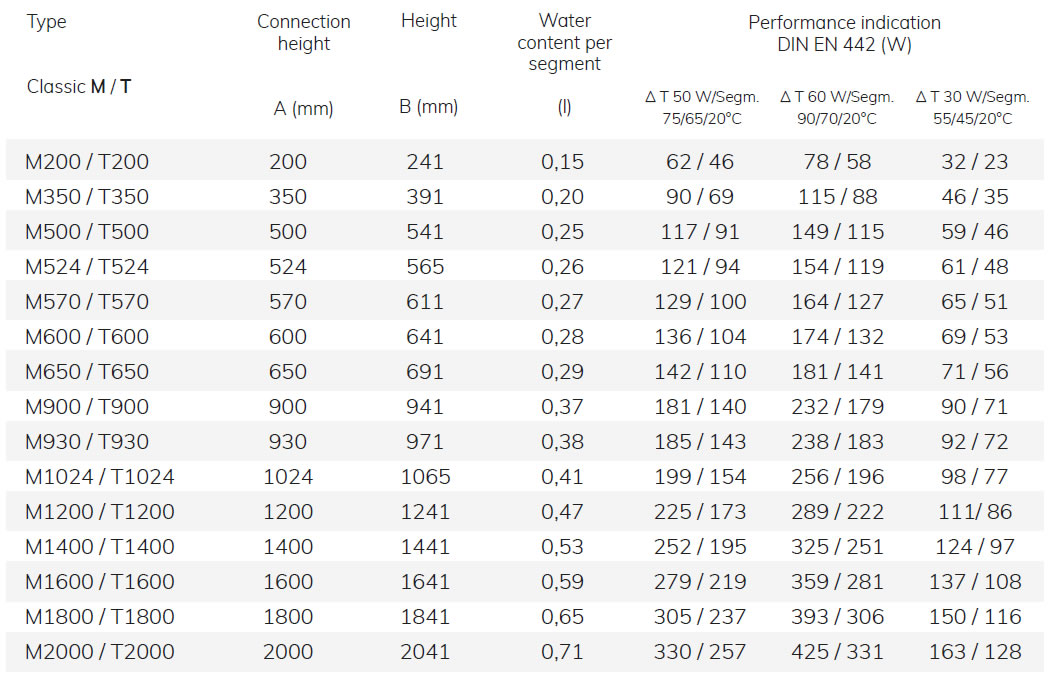Click the Classic M / T label
The image size is (1055, 684).
[79, 87]
